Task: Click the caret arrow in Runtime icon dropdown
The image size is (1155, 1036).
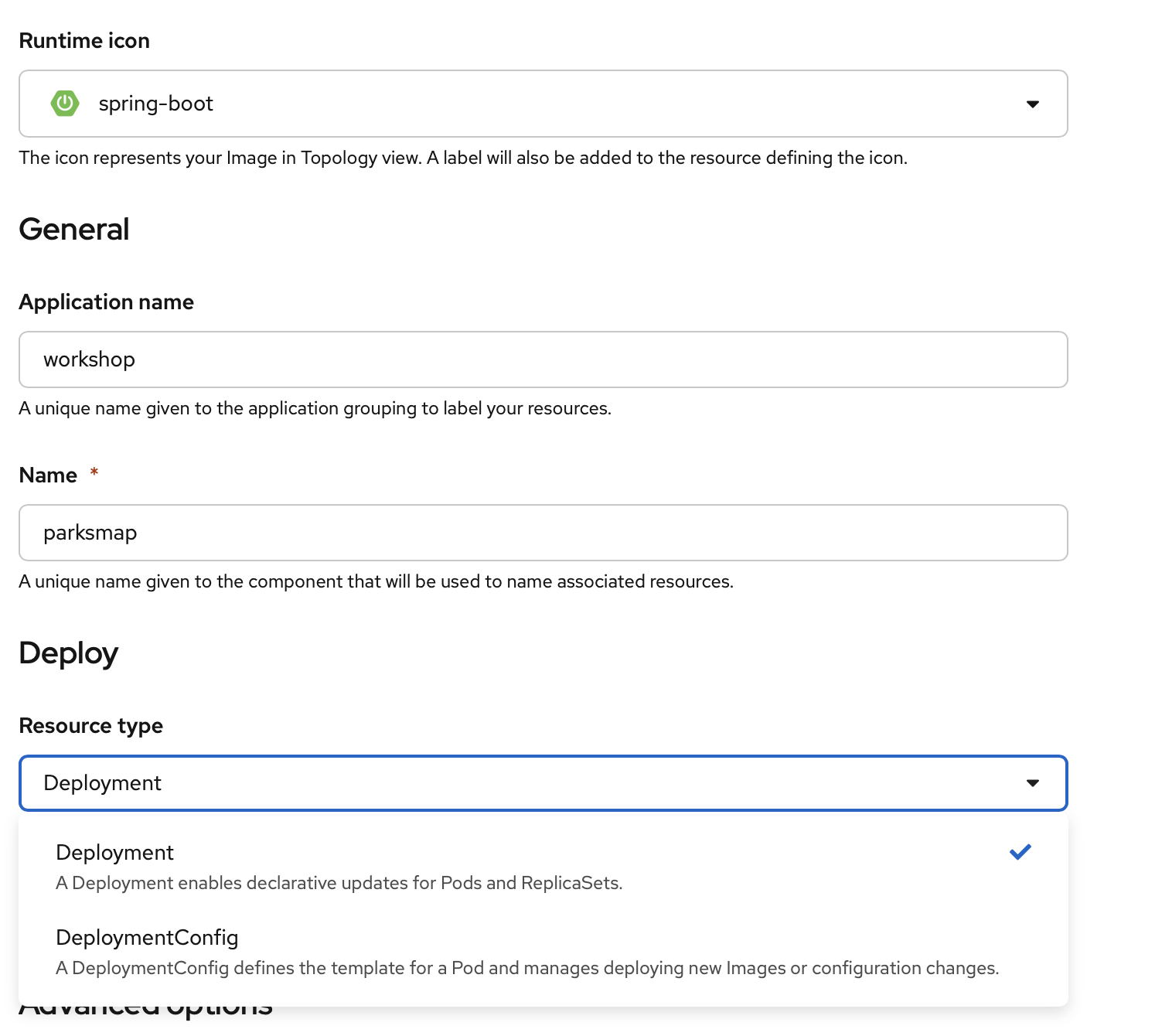Action: (1032, 104)
